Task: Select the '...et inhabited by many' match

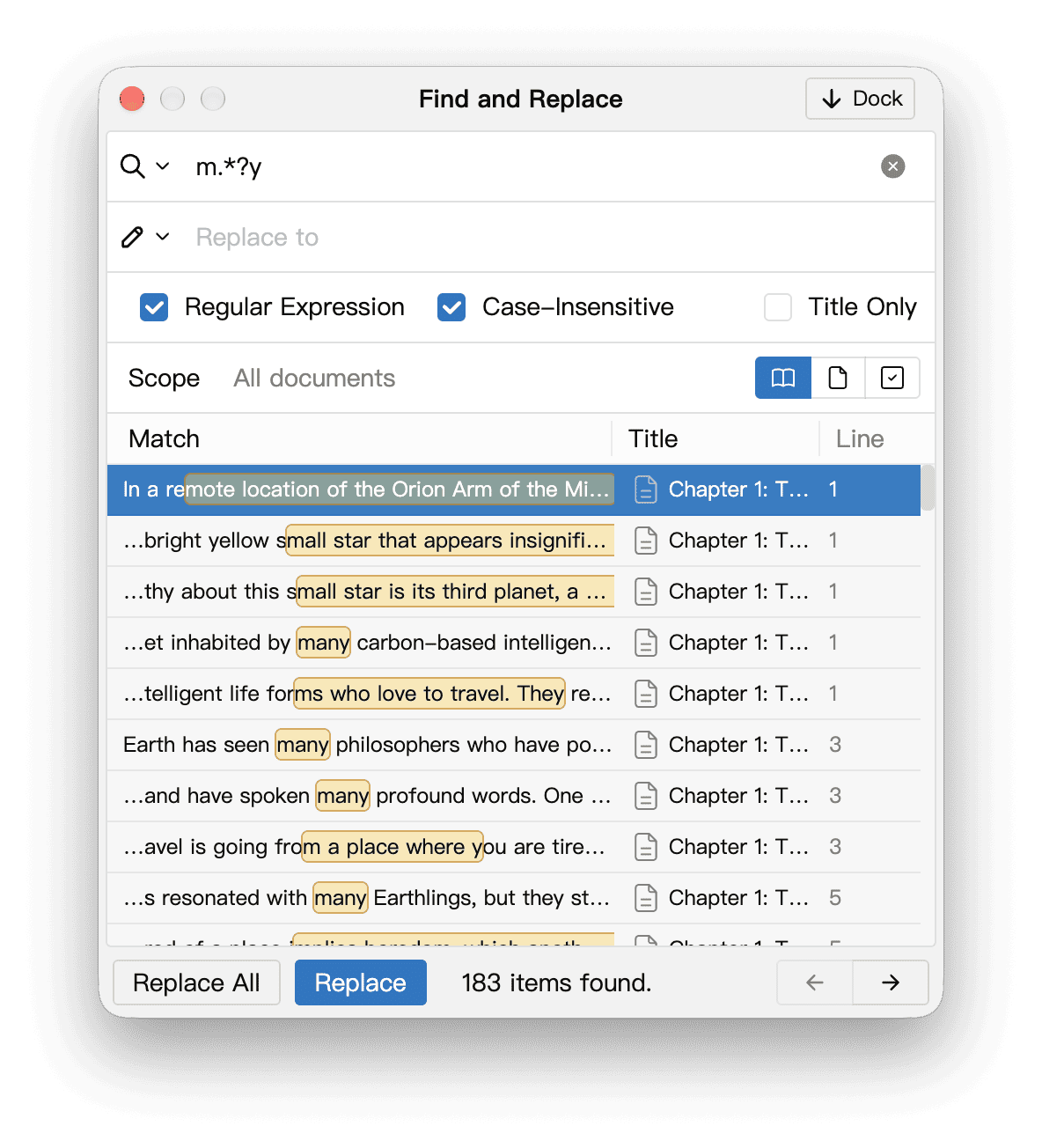Action: click(514, 643)
